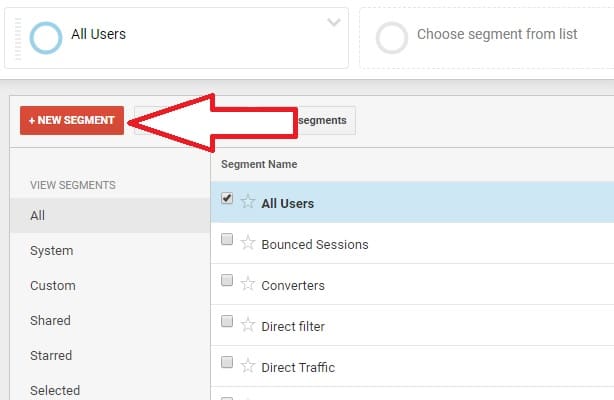Click the All Users blue circle icon
The width and height of the screenshot is (614, 400).
[46, 38]
